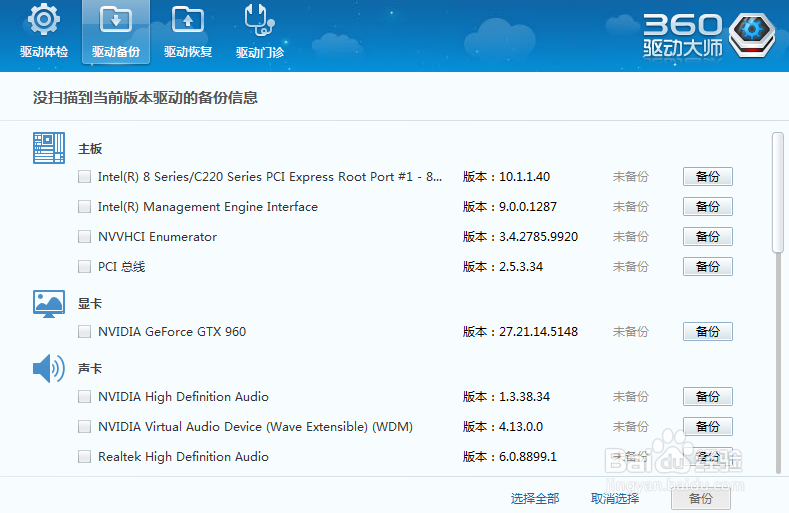The height and width of the screenshot is (513, 789).
Task: Click the 360驱动大师 logo icon
Action: [755, 35]
